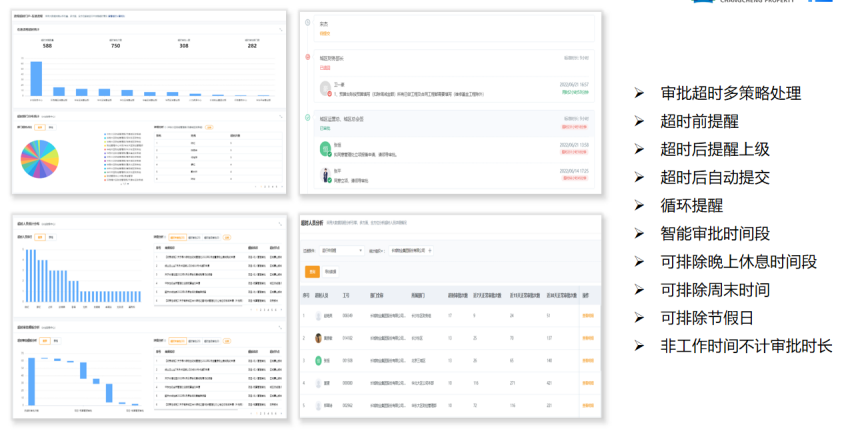This screenshot has height=437, width=844.
Task: Open the orange detail link in table row 1
Action: coord(588,316)
